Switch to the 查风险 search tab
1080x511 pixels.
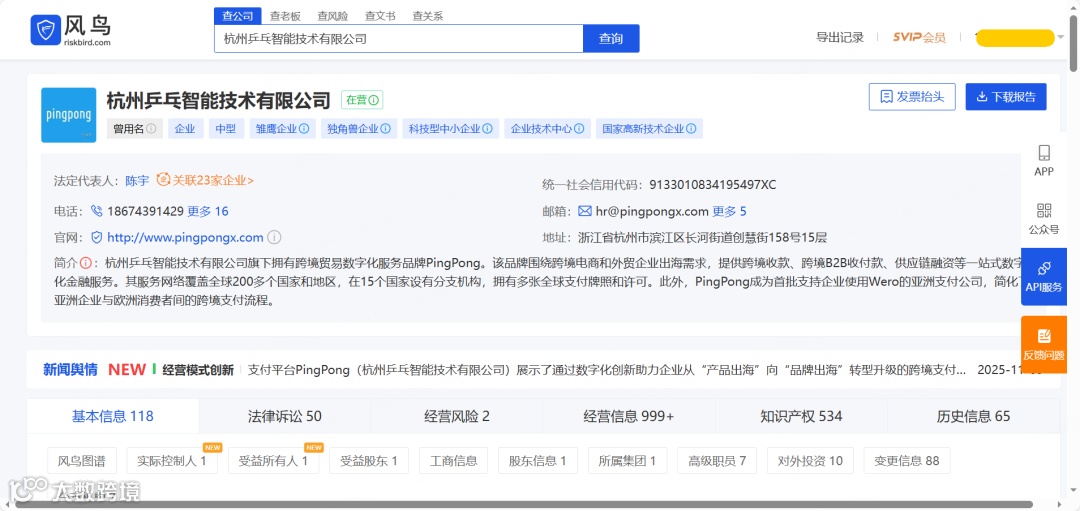(x=333, y=16)
